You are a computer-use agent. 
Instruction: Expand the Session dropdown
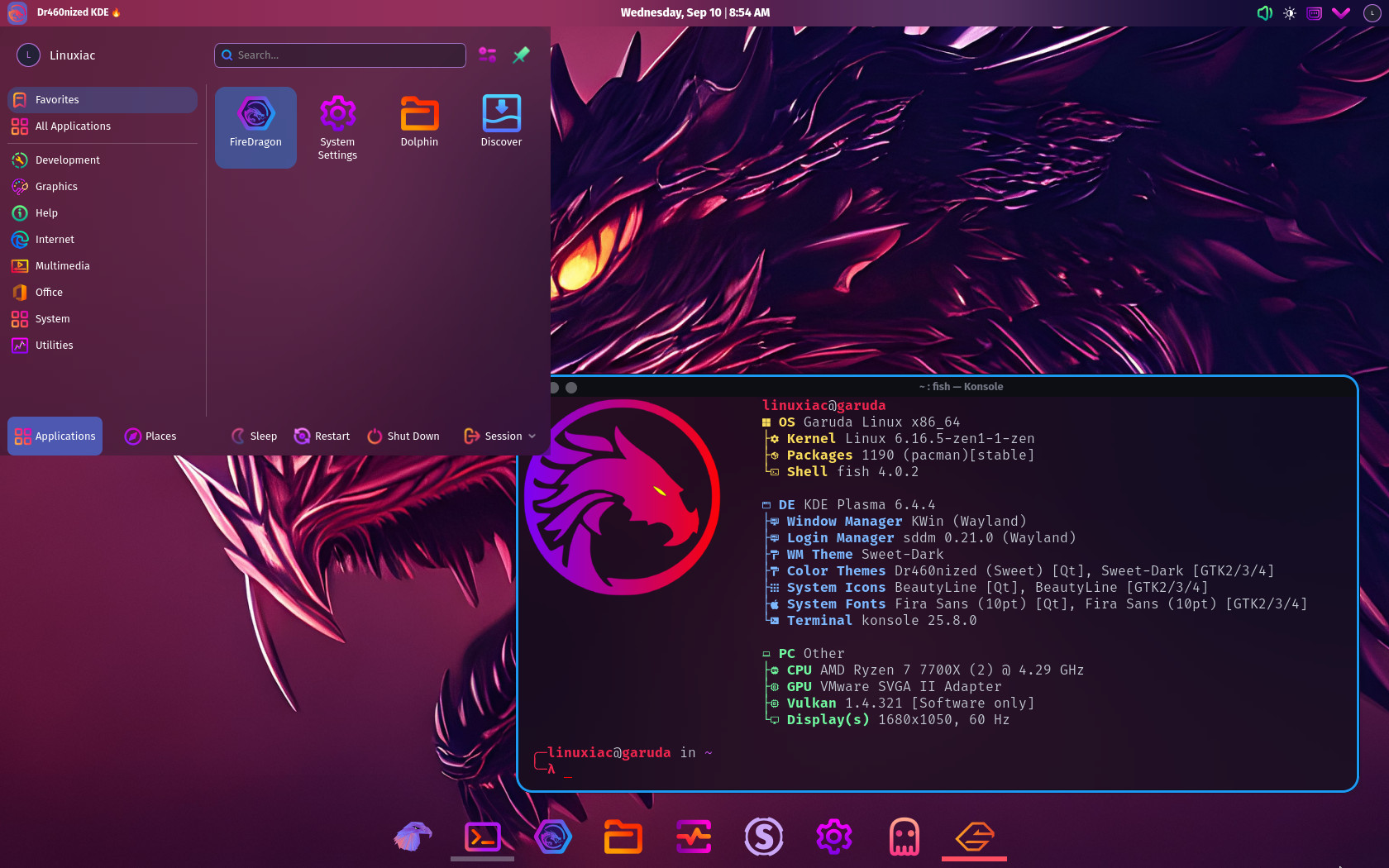(x=499, y=436)
